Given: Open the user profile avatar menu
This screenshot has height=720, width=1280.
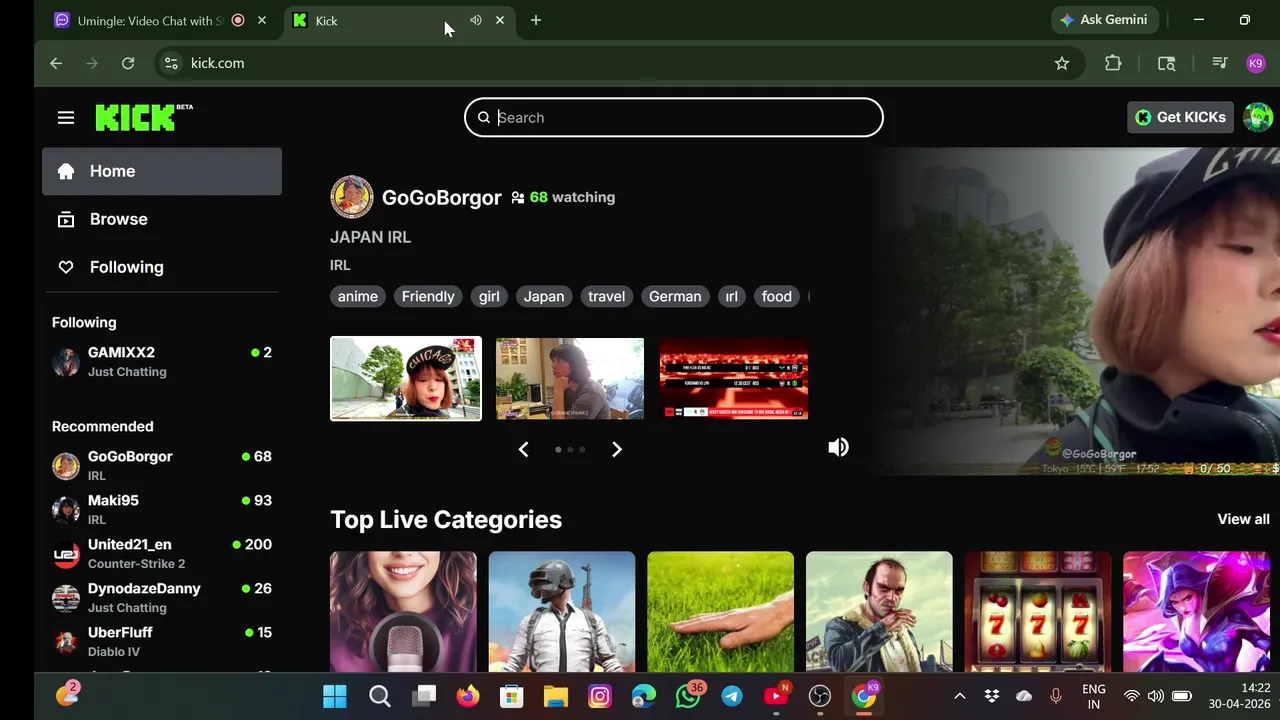Looking at the screenshot, I should pos(1258,117).
